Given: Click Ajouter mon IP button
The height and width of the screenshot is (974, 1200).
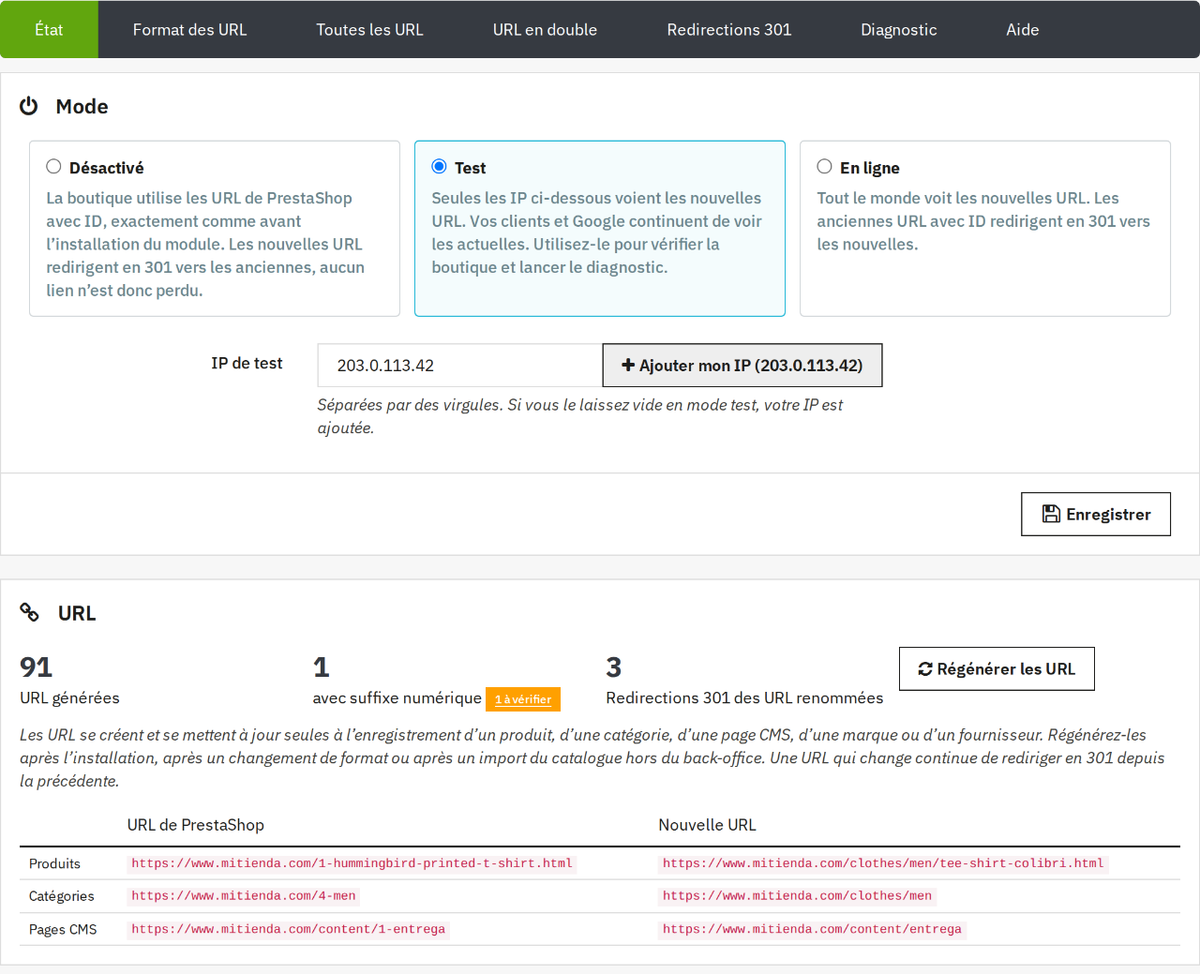Looking at the screenshot, I should [x=742, y=365].
